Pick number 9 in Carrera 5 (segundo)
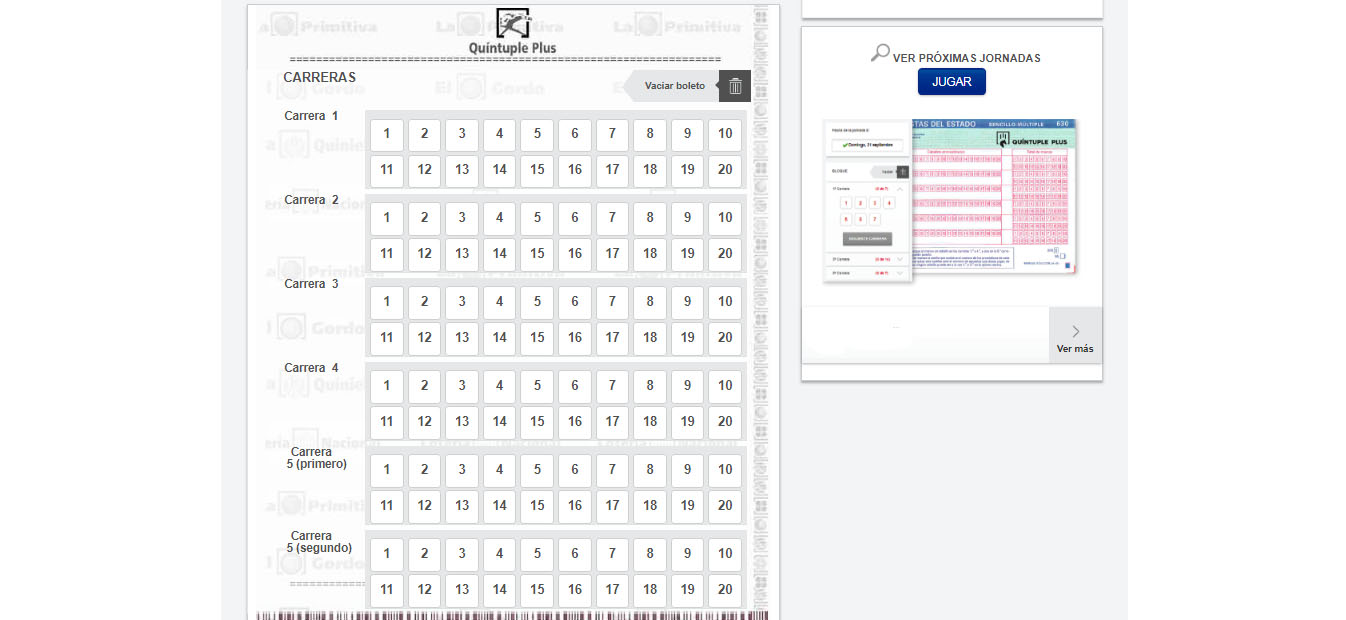 click(x=687, y=555)
